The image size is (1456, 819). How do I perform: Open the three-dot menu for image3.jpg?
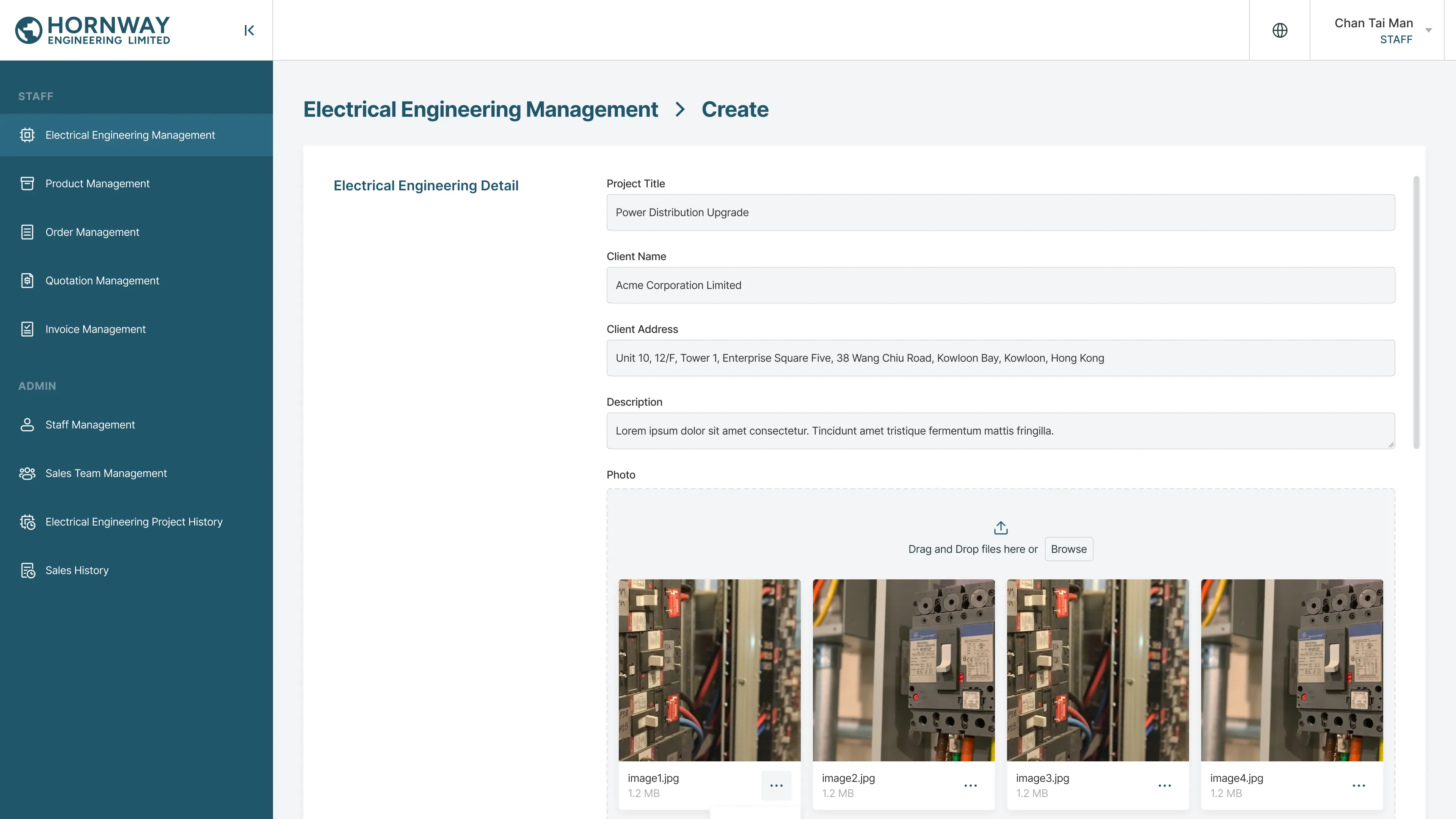pos(1164,785)
